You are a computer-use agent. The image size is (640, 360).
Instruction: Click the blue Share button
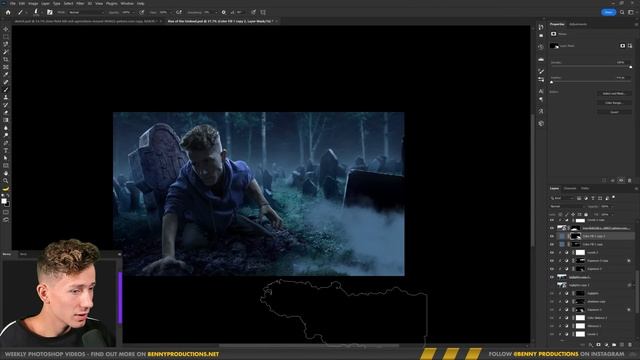click(x=608, y=12)
